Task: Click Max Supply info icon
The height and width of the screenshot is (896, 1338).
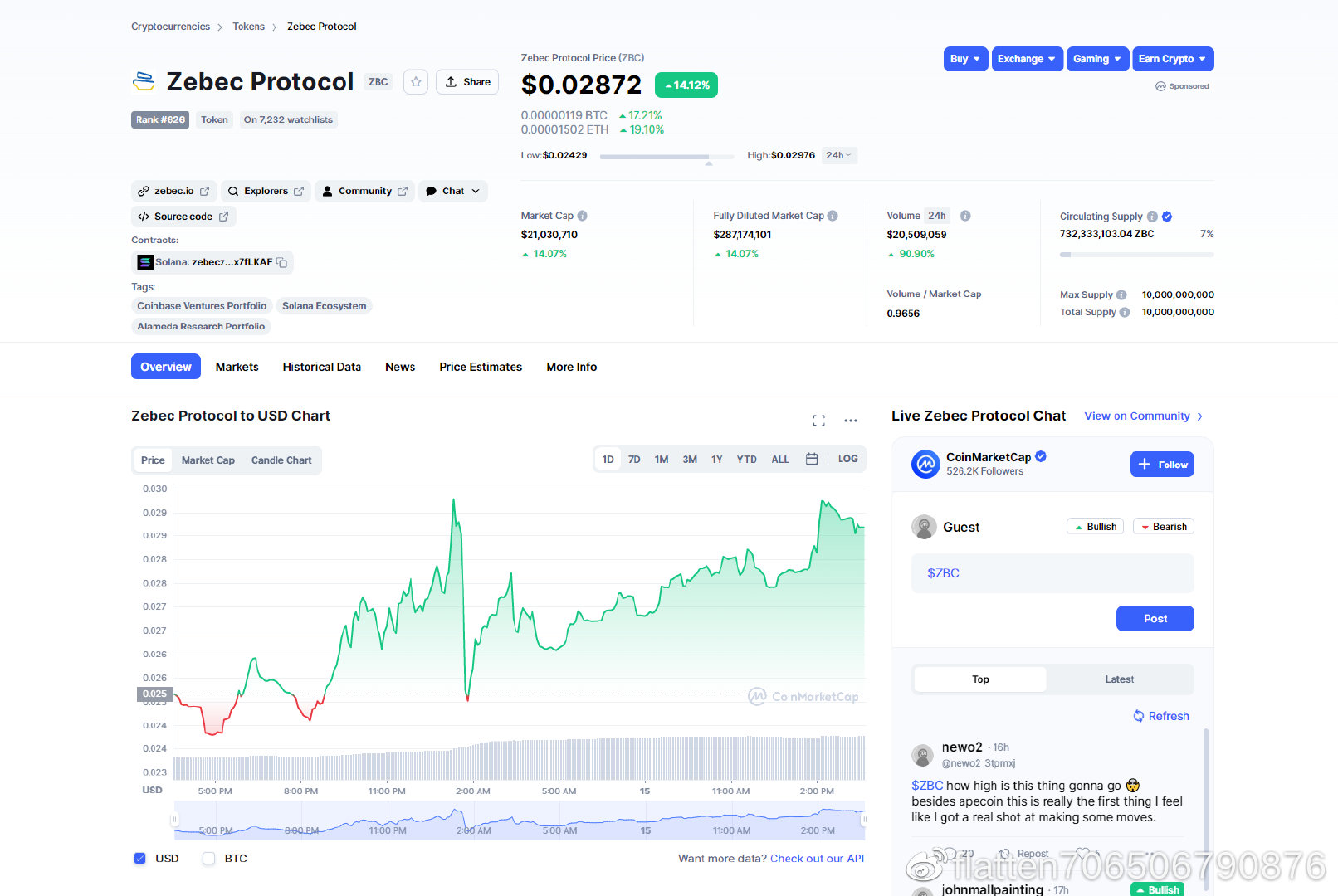Action: click(1121, 295)
